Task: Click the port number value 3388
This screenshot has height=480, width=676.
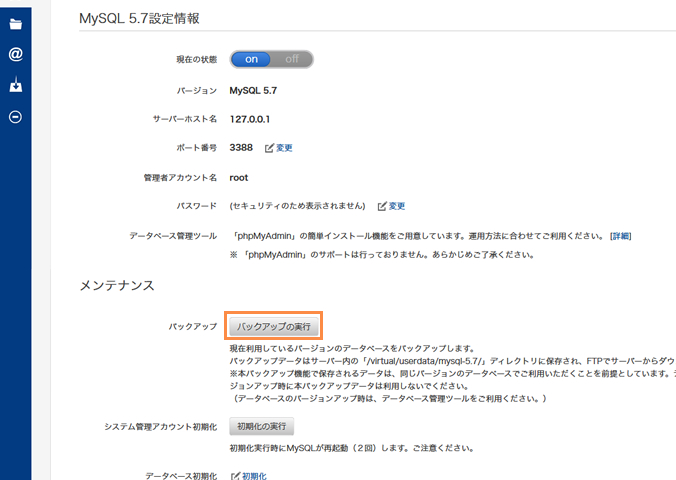Action: click(x=241, y=148)
